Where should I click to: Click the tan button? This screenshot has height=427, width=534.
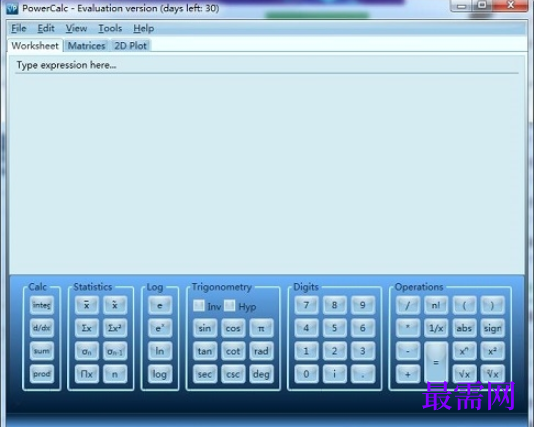(x=205, y=351)
